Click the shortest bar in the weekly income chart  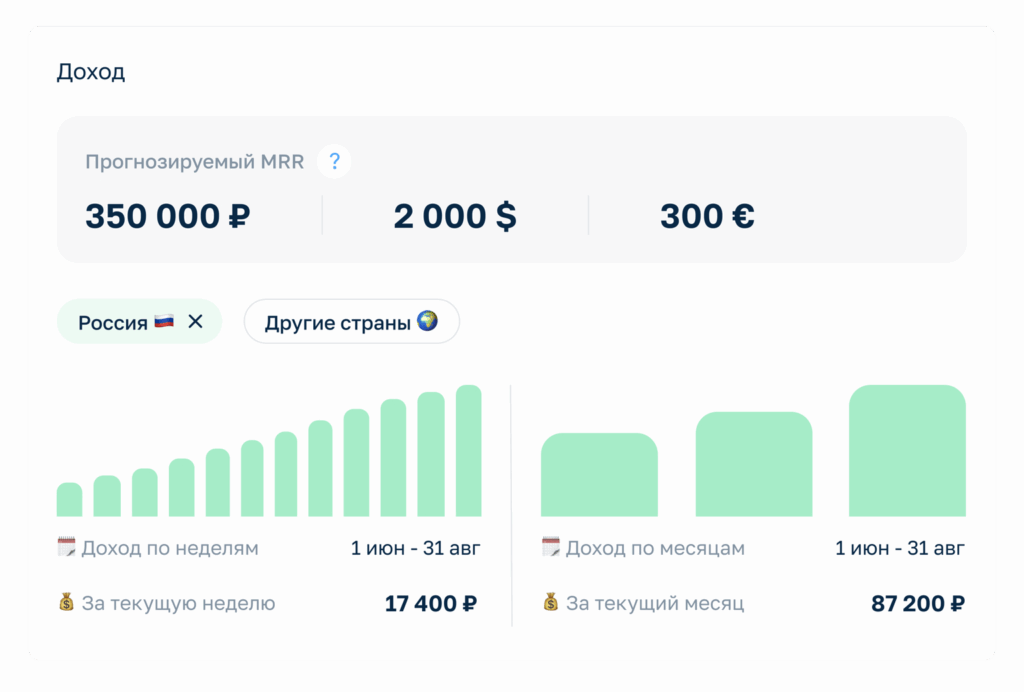tap(69, 499)
